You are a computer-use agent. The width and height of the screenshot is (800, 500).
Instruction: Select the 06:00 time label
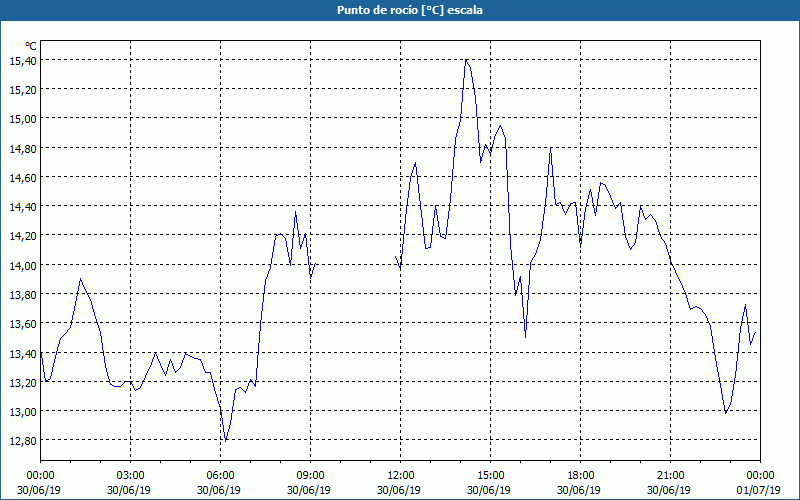[x=220, y=476]
